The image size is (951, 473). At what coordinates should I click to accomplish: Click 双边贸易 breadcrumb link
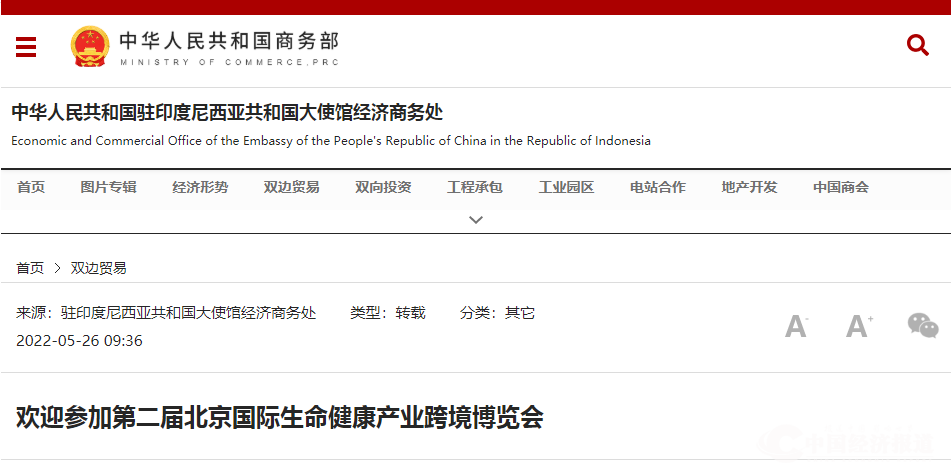(x=99, y=268)
